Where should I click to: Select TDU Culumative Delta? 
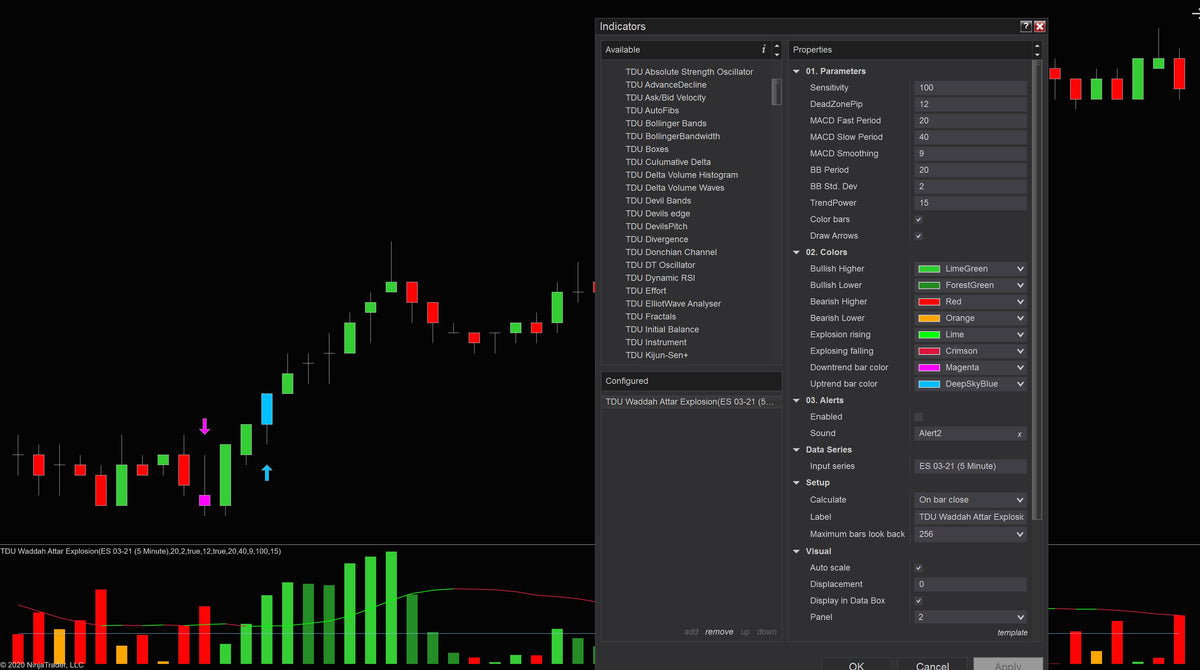point(668,162)
